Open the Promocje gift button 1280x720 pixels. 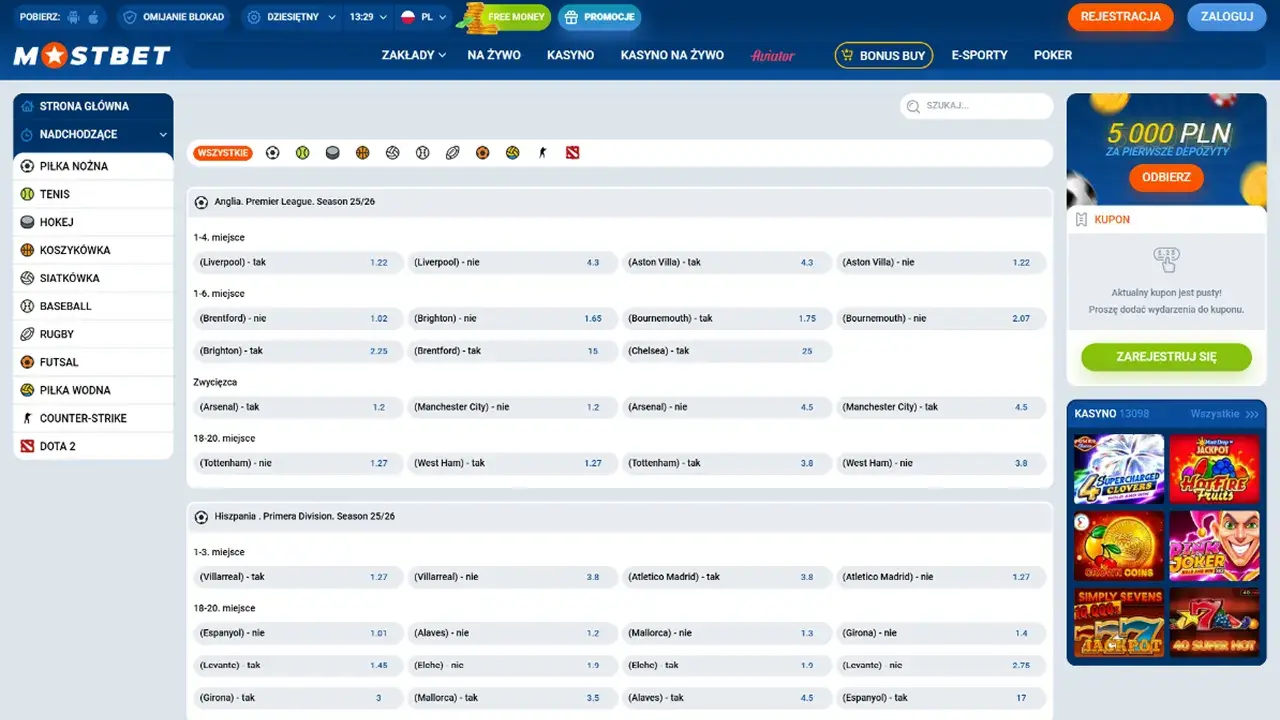pyautogui.click(x=599, y=17)
